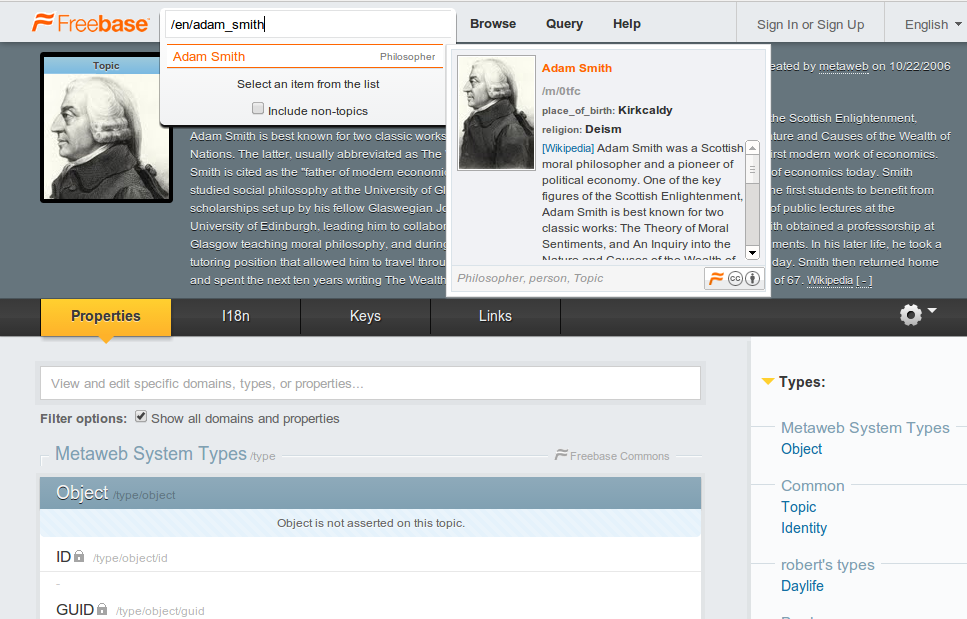Click the Wikipedia link after the description
Screen dimensions: 967x619
829,280
